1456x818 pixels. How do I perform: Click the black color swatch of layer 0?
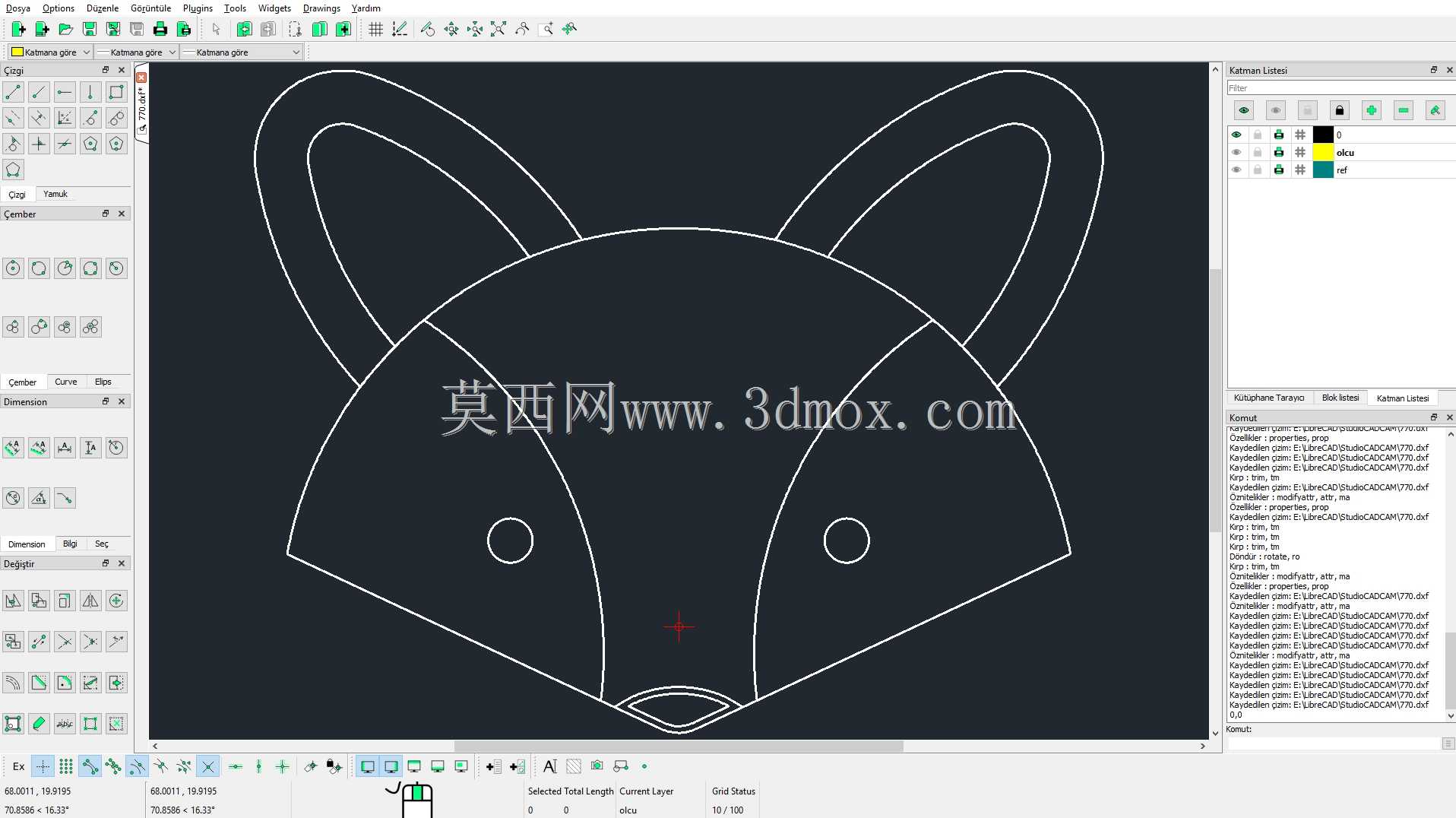tap(1323, 135)
